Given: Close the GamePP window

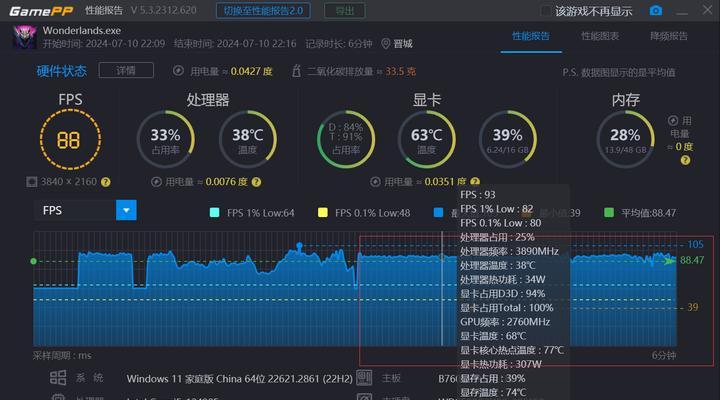Looking at the screenshot, I should coord(707,10).
